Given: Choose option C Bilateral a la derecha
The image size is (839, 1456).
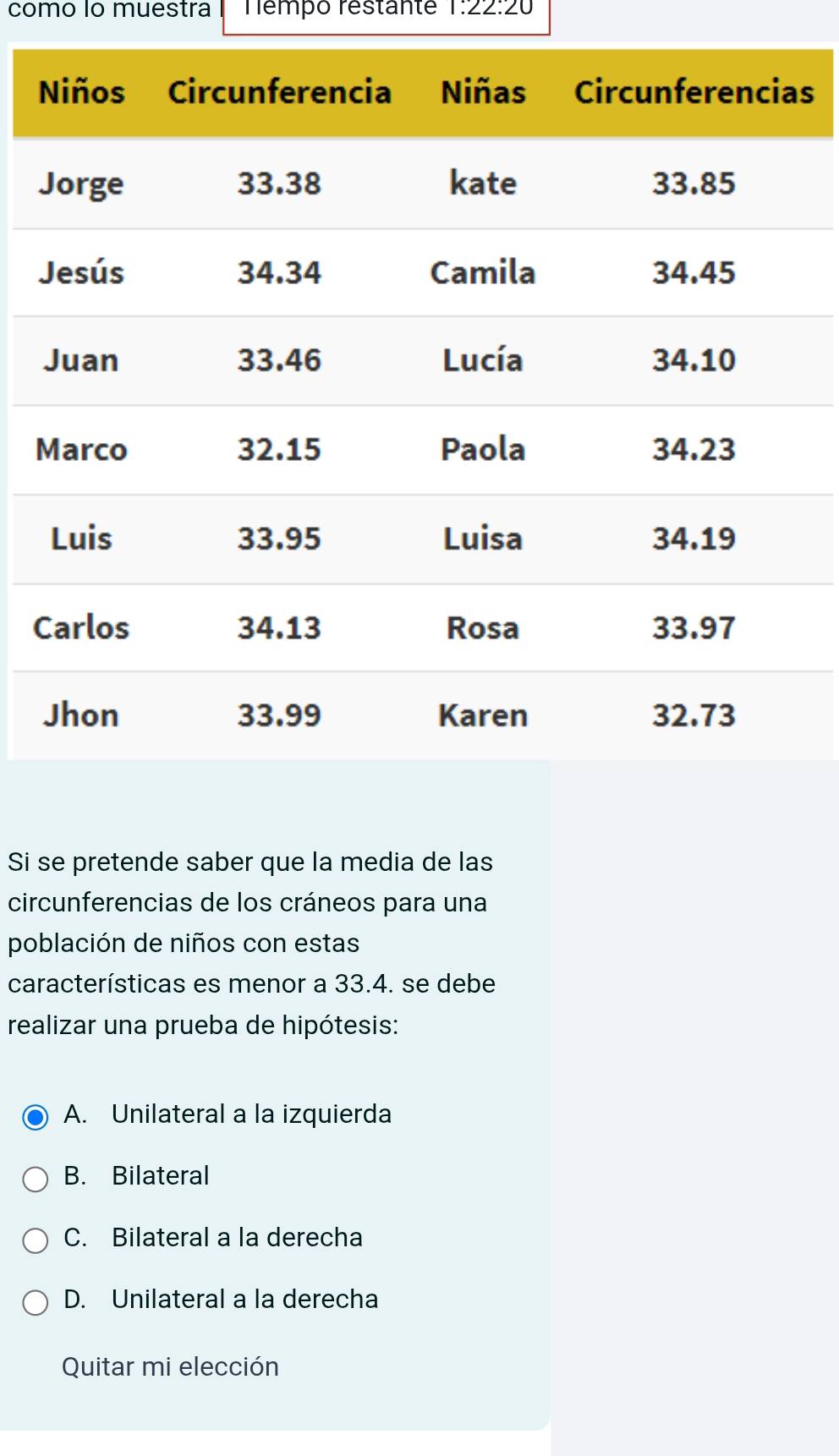Looking at the screenshot, I should click(35, 1240).
